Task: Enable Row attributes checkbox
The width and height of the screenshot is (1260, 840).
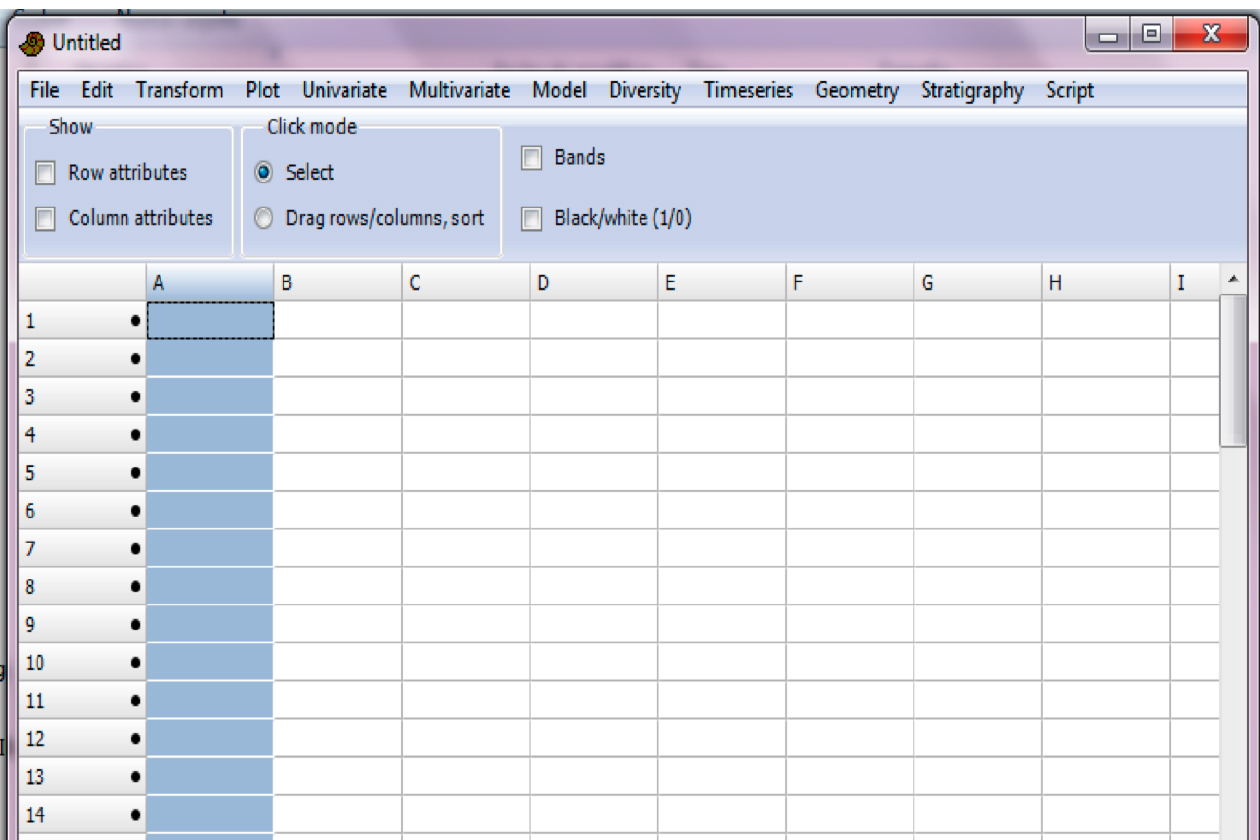Action: click(x=45, y=173)
